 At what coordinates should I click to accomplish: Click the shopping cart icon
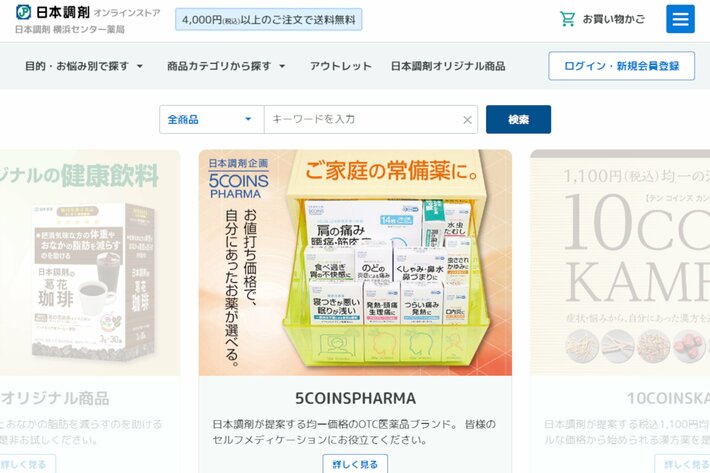pos(567,19)
